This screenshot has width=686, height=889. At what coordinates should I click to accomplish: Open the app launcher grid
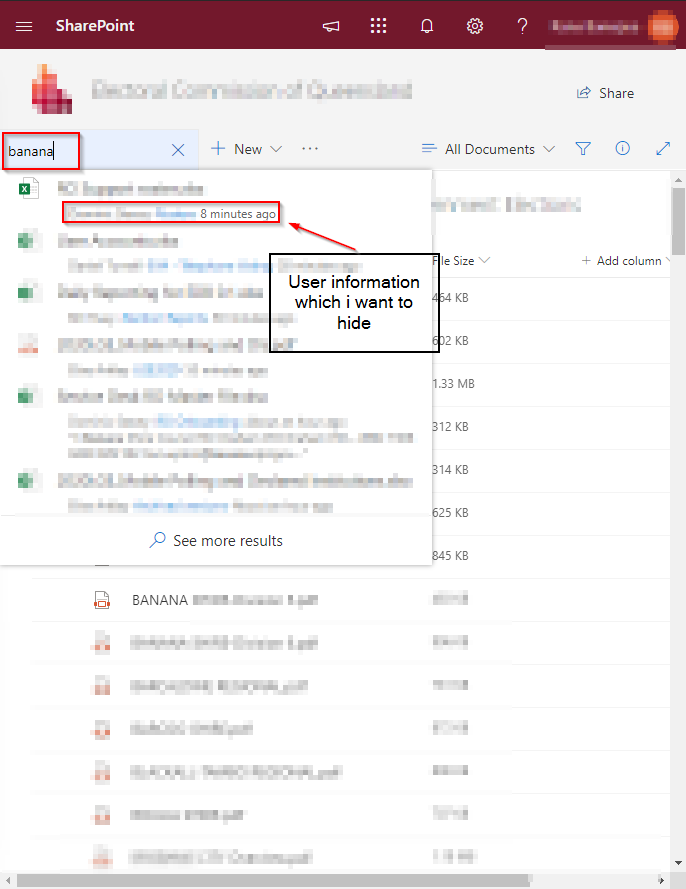(x=378, y=26)
